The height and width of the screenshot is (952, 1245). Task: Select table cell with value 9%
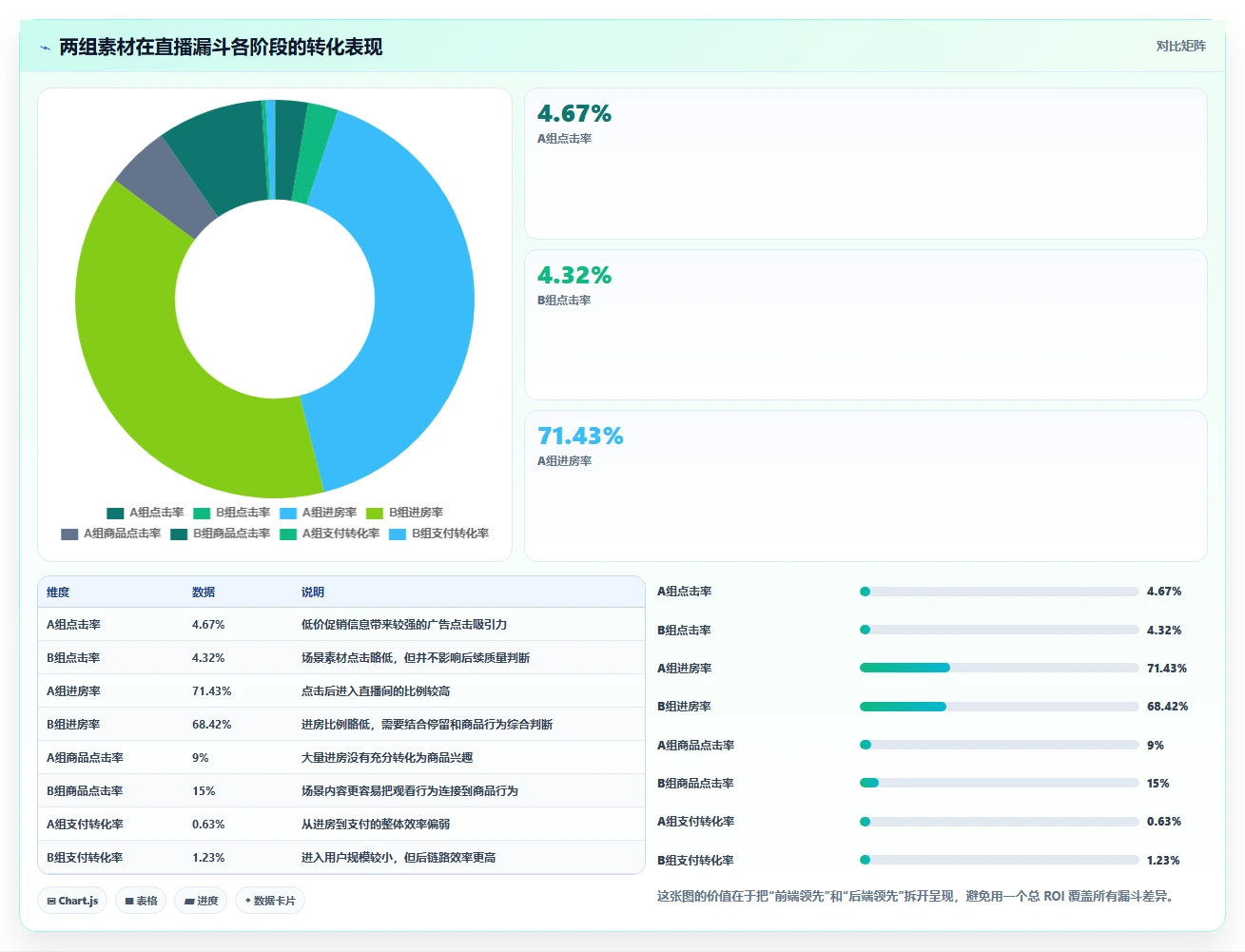click(x=200, y=758)
